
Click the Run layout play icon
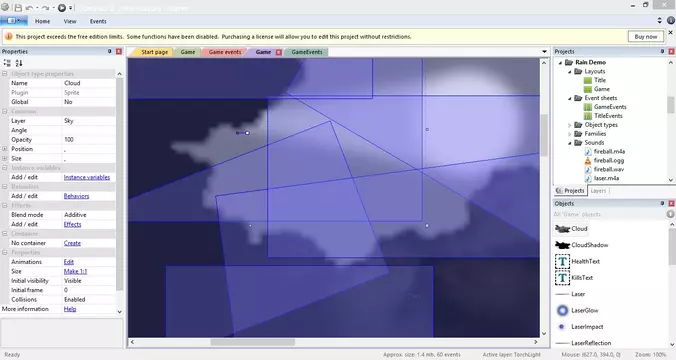click(62, 7)
